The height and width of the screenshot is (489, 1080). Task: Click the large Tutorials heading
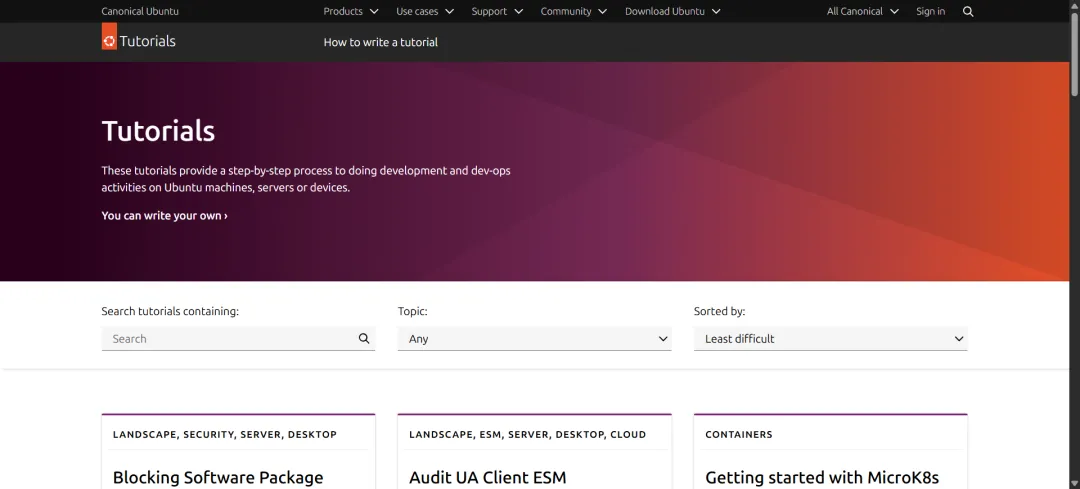158,131
